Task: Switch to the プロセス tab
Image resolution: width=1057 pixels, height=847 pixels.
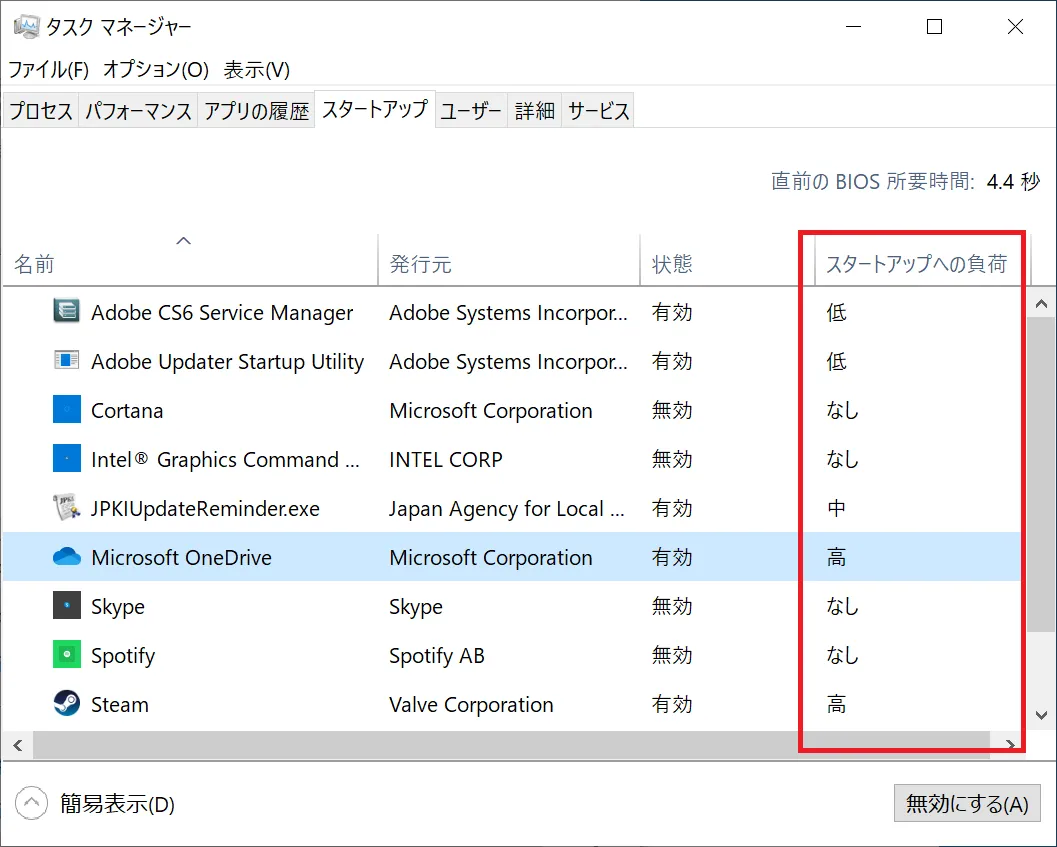Action: tap(40, 111)
